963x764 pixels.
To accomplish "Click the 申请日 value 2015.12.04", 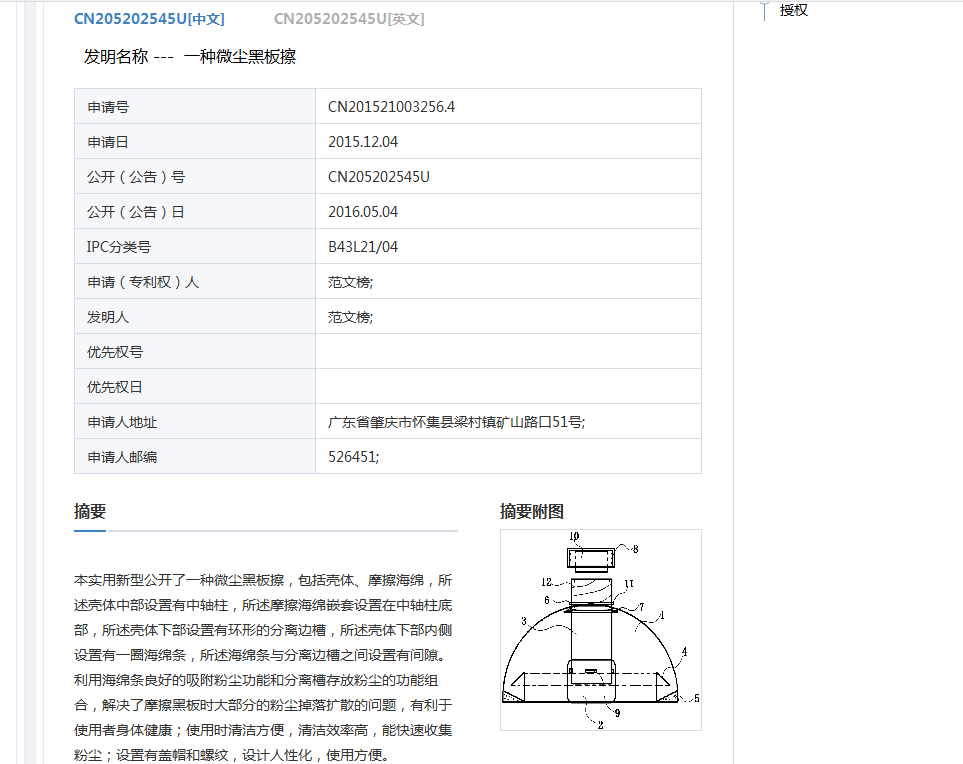I will coord(363,142).
